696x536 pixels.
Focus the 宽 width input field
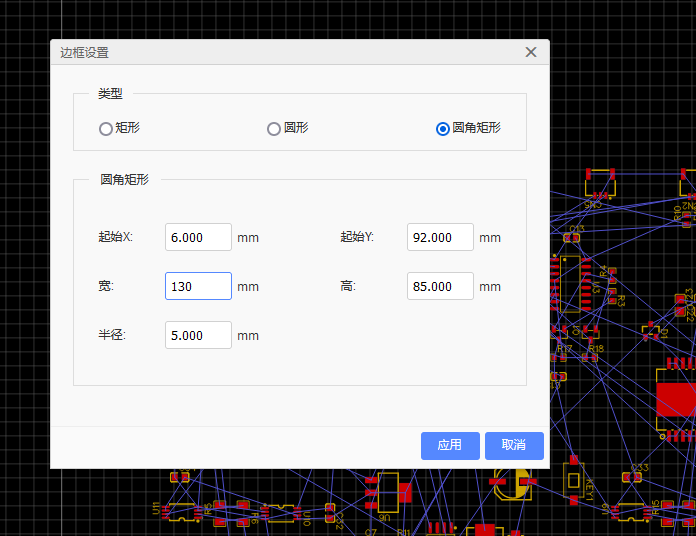[x=198, y=286]
